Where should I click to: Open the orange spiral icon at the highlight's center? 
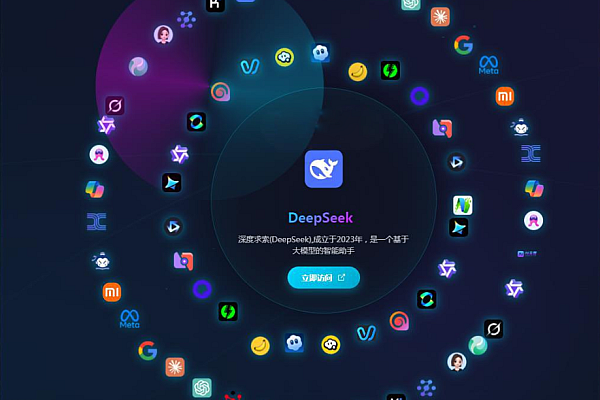(221, 91)
